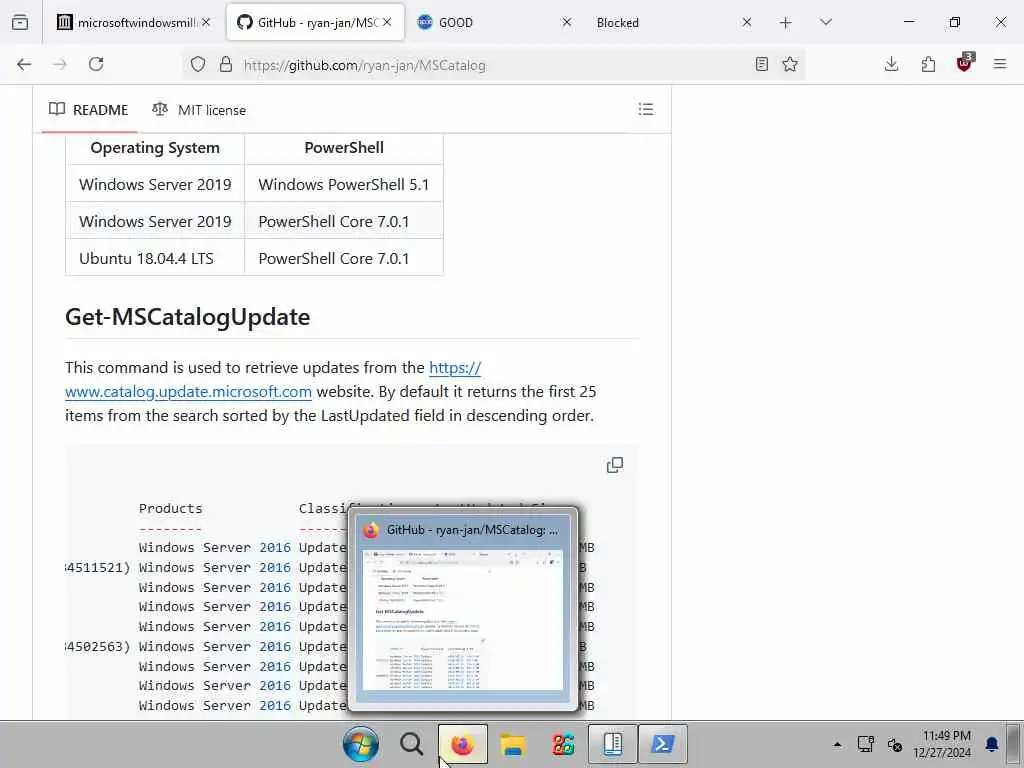The width and height of the screenshot is (1024, 768).
Task: Reload the current page
Action: (96, 64)
